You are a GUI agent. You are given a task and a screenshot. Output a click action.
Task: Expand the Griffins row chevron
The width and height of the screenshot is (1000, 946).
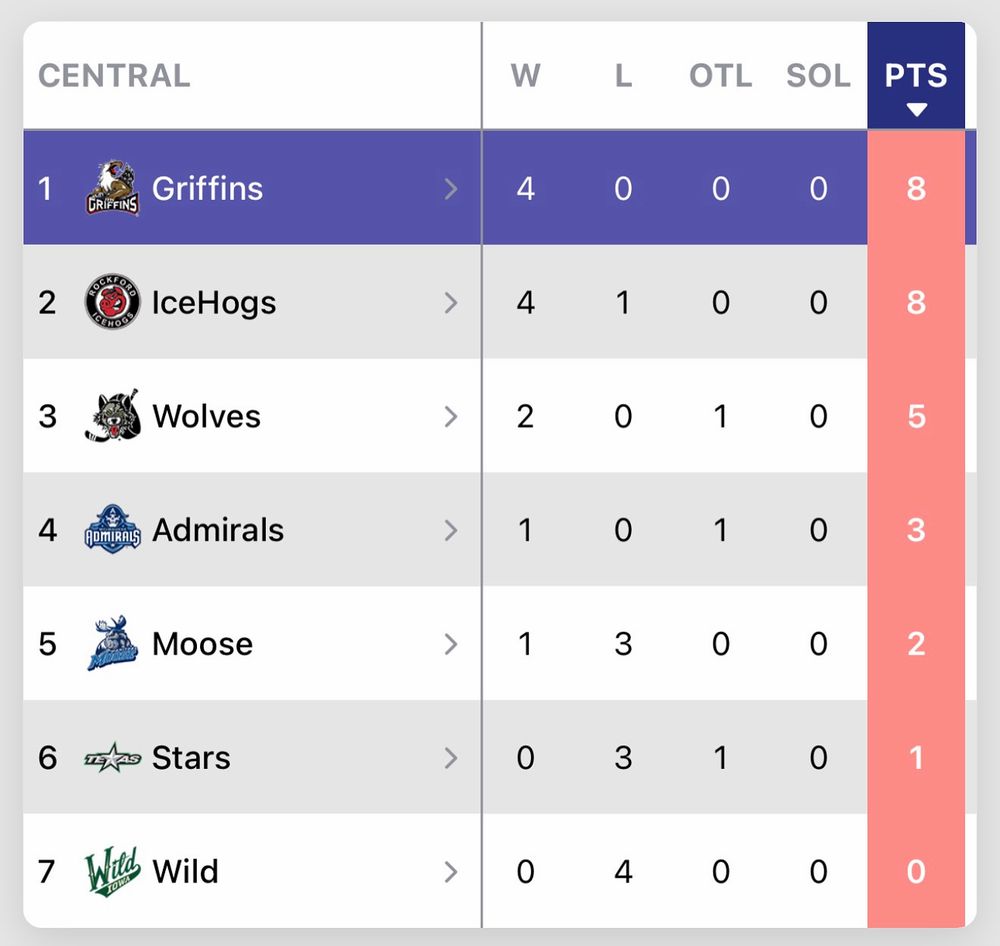click(451, 188)
